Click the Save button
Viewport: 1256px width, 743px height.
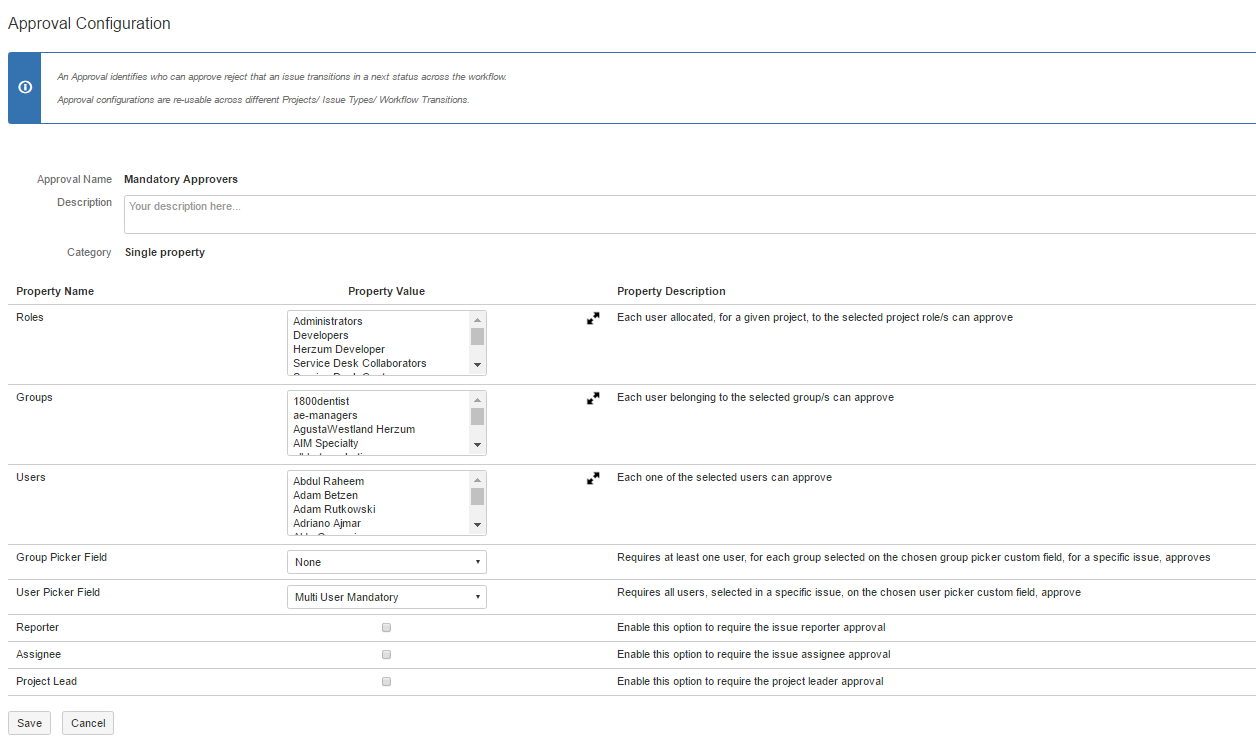tap(30, 723)
